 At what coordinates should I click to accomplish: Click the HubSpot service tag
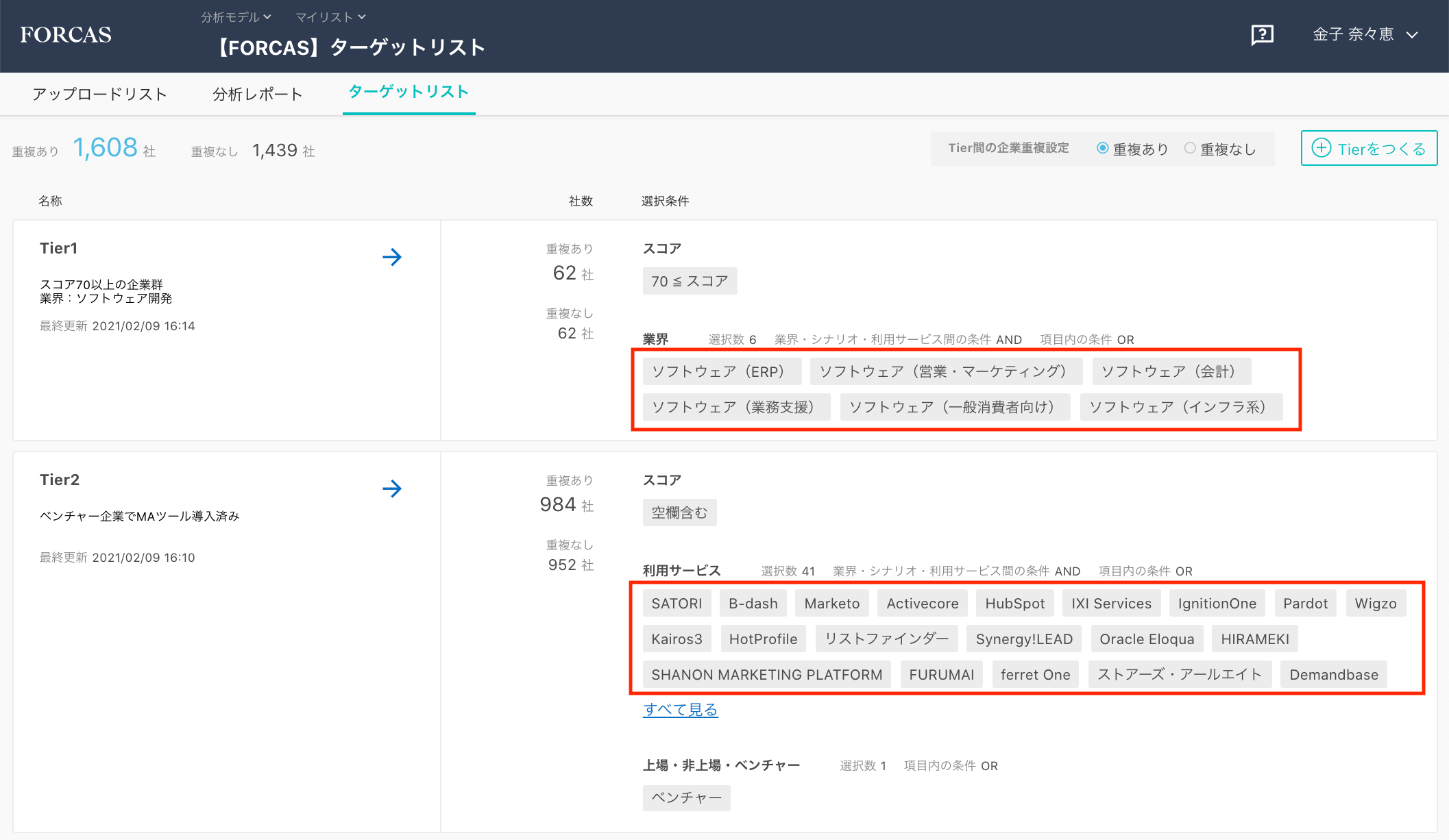tap(1014, 604)
